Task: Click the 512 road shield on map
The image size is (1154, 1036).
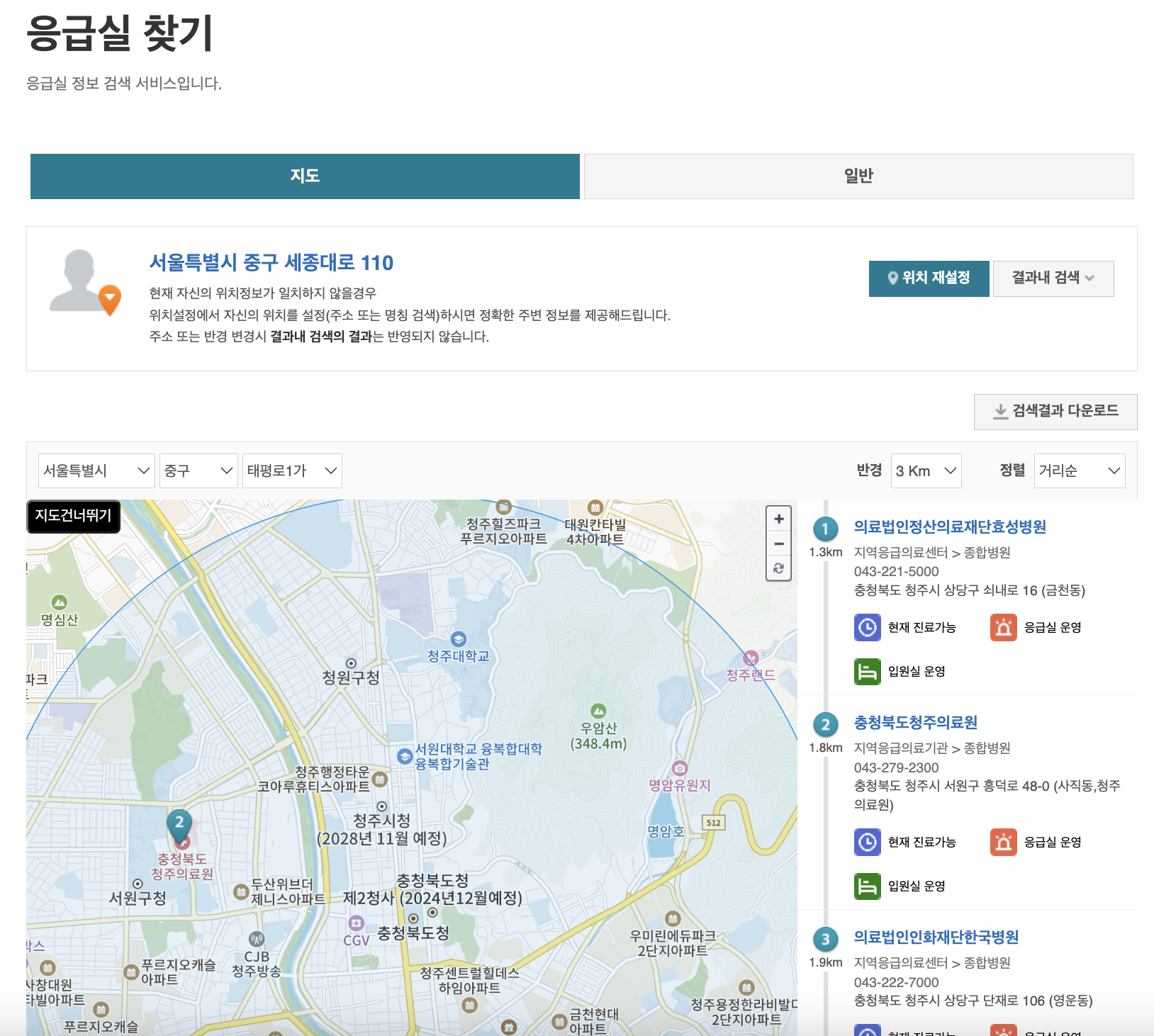Action: (x=714, y=823)
